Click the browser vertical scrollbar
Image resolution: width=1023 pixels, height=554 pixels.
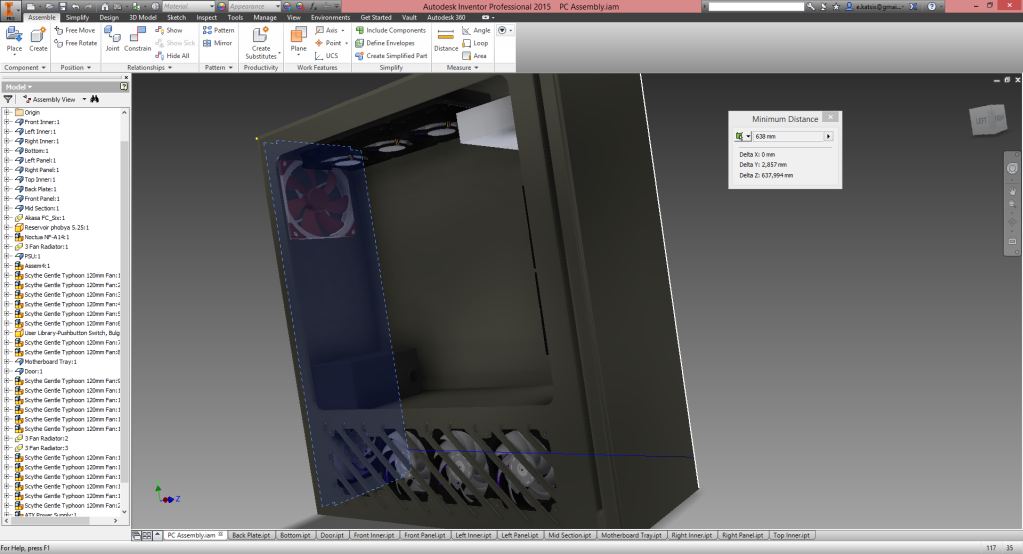pos(124,313)
